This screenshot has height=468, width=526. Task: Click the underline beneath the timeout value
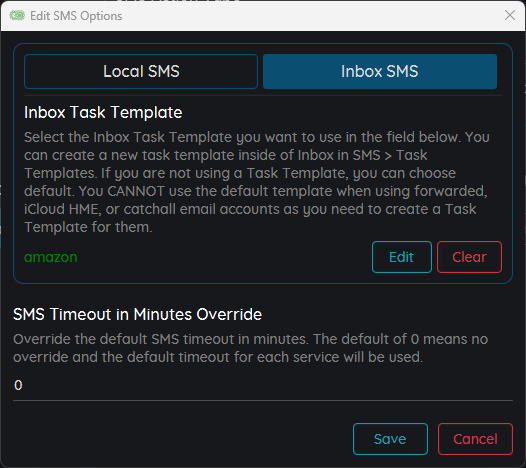pyautogui.click(x=263, y=400)
